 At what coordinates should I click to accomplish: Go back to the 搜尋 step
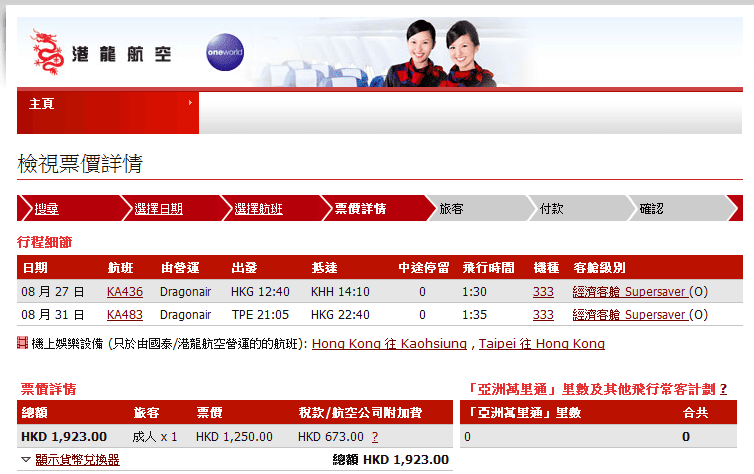coord(46,209)
